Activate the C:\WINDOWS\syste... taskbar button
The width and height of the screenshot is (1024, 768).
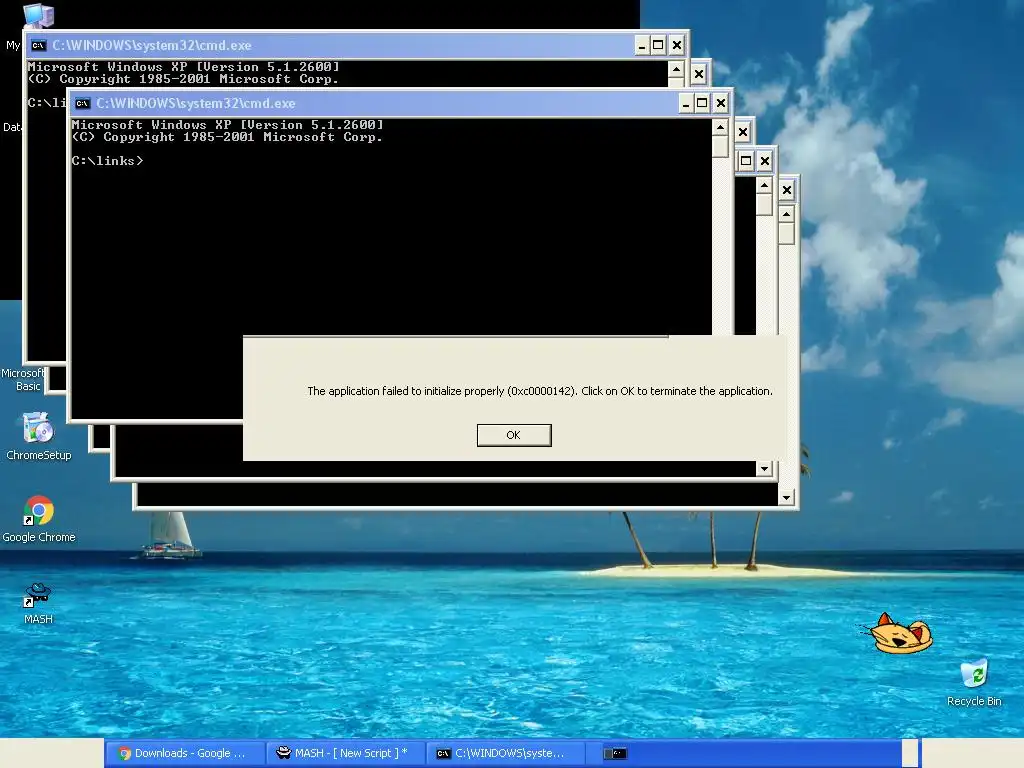tap(506, 753)
